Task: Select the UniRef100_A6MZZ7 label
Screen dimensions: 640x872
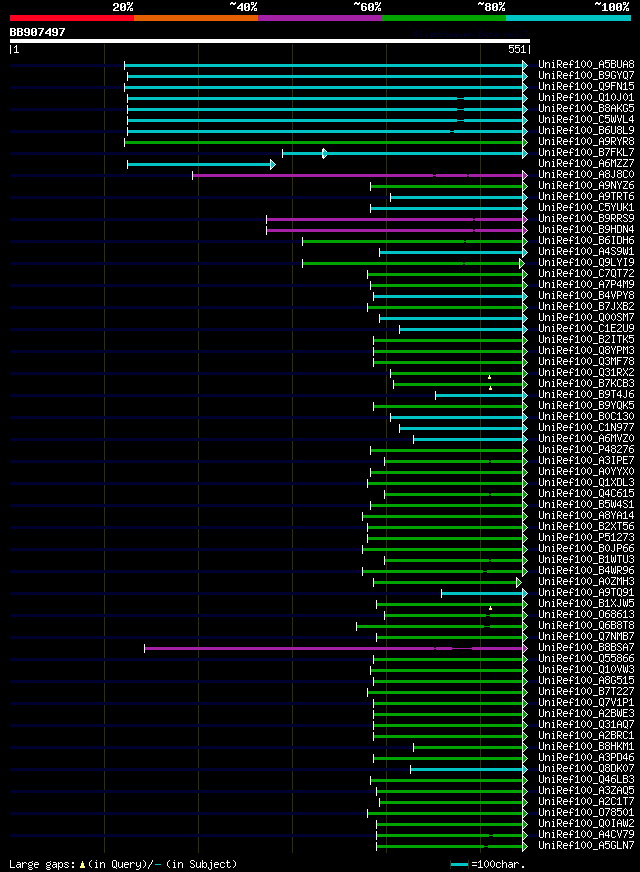Action: pyautogui.click(x=586, y=164)
